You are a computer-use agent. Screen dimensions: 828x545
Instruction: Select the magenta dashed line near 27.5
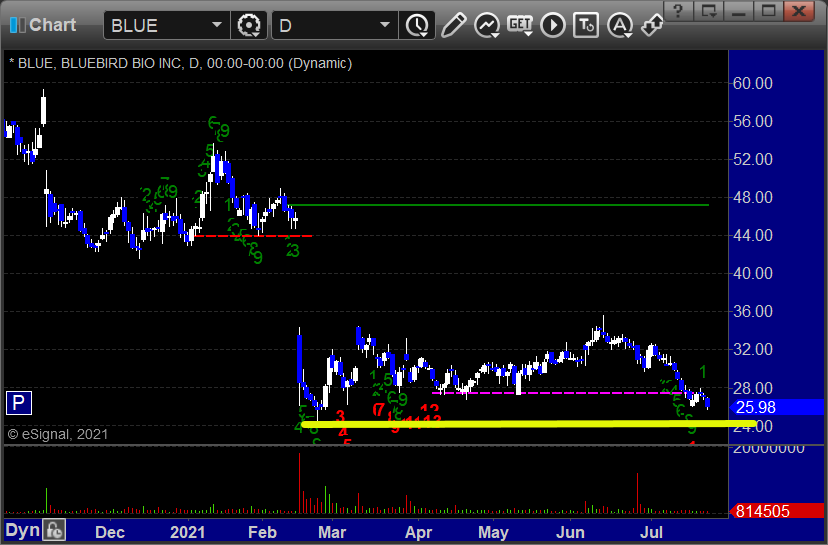(557, 393)
